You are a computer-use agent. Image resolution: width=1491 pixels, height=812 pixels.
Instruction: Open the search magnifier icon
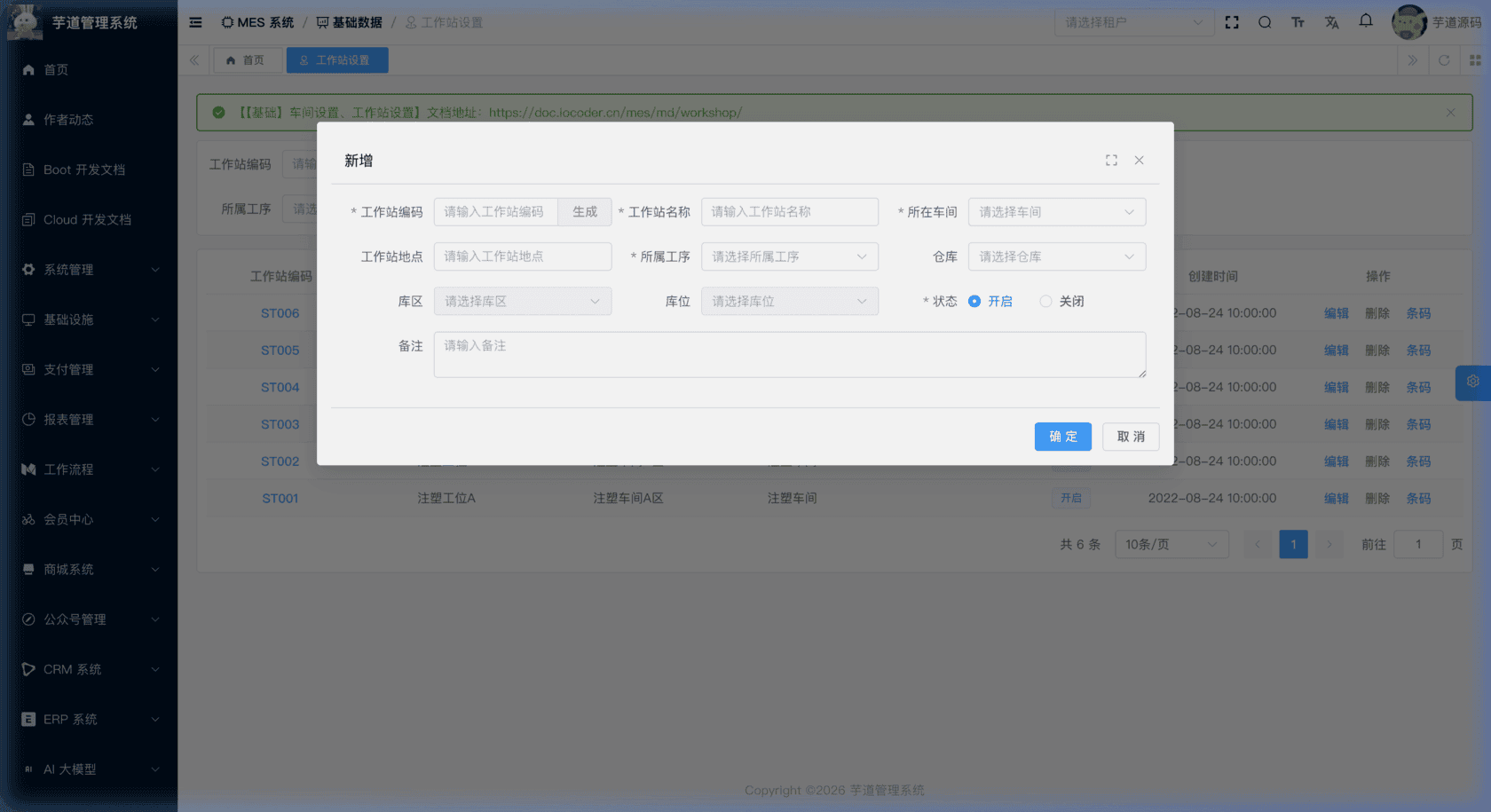coord(1265,22)
